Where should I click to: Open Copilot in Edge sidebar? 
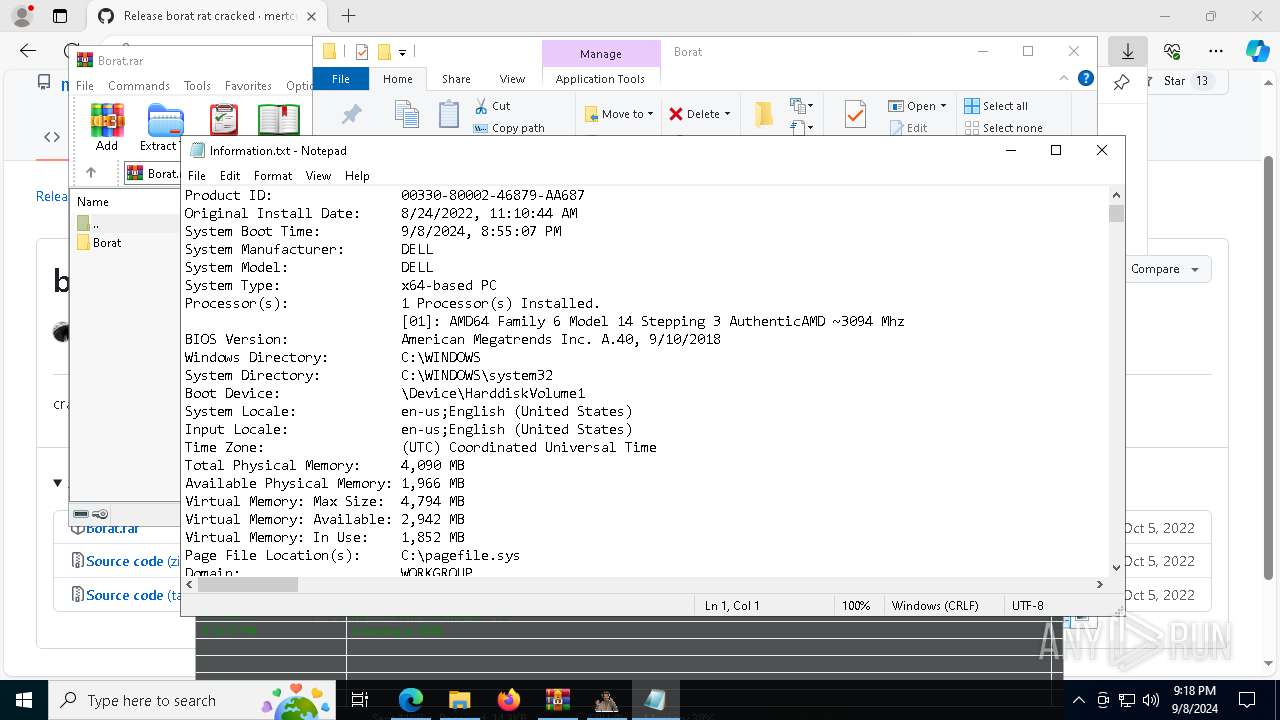(1258, 51)
